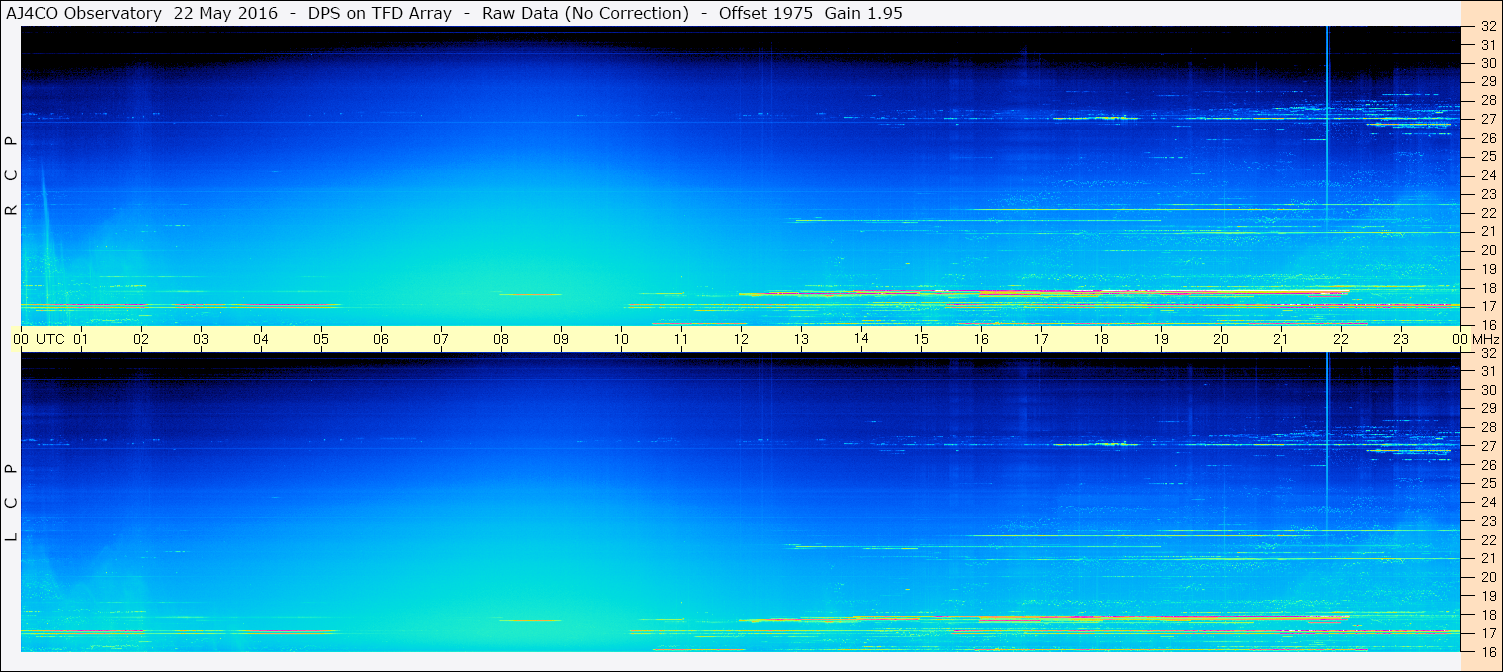This screenshot has height=672, width=1503.
Task: Select the 28 MHz label of the RCP panel
Action: (x=1488, y=100)
